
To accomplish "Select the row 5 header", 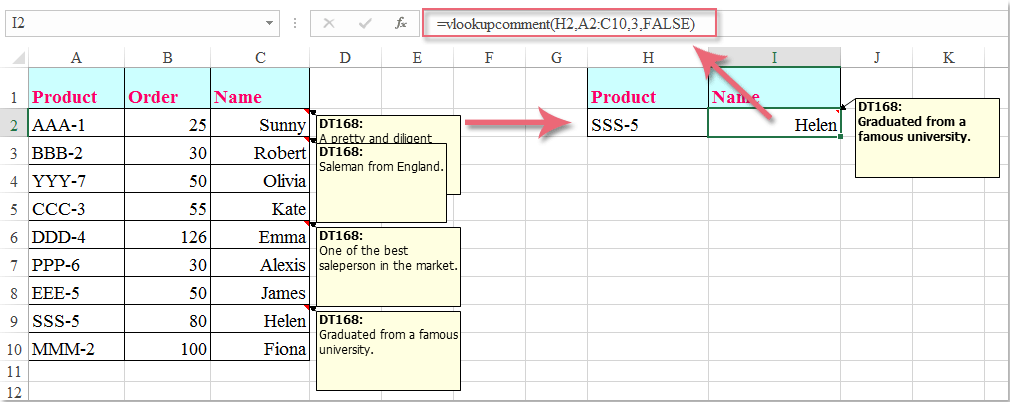I will [x=14, y=209].
